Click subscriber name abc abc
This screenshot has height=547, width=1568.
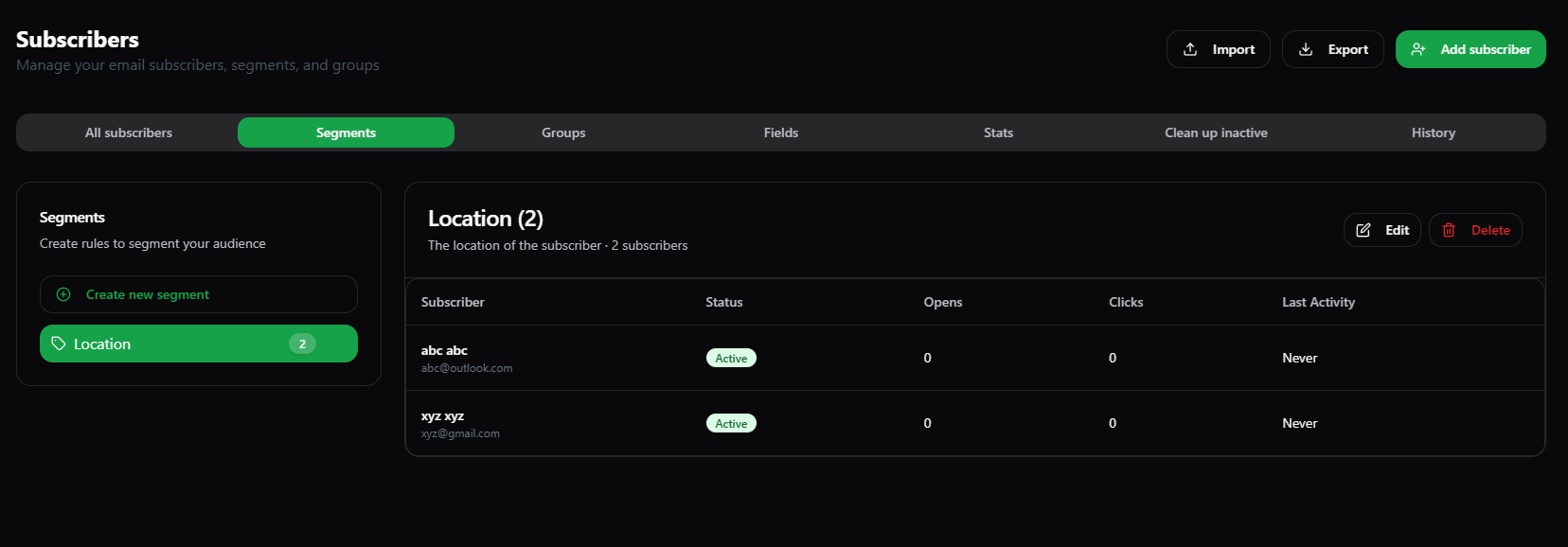444,350
